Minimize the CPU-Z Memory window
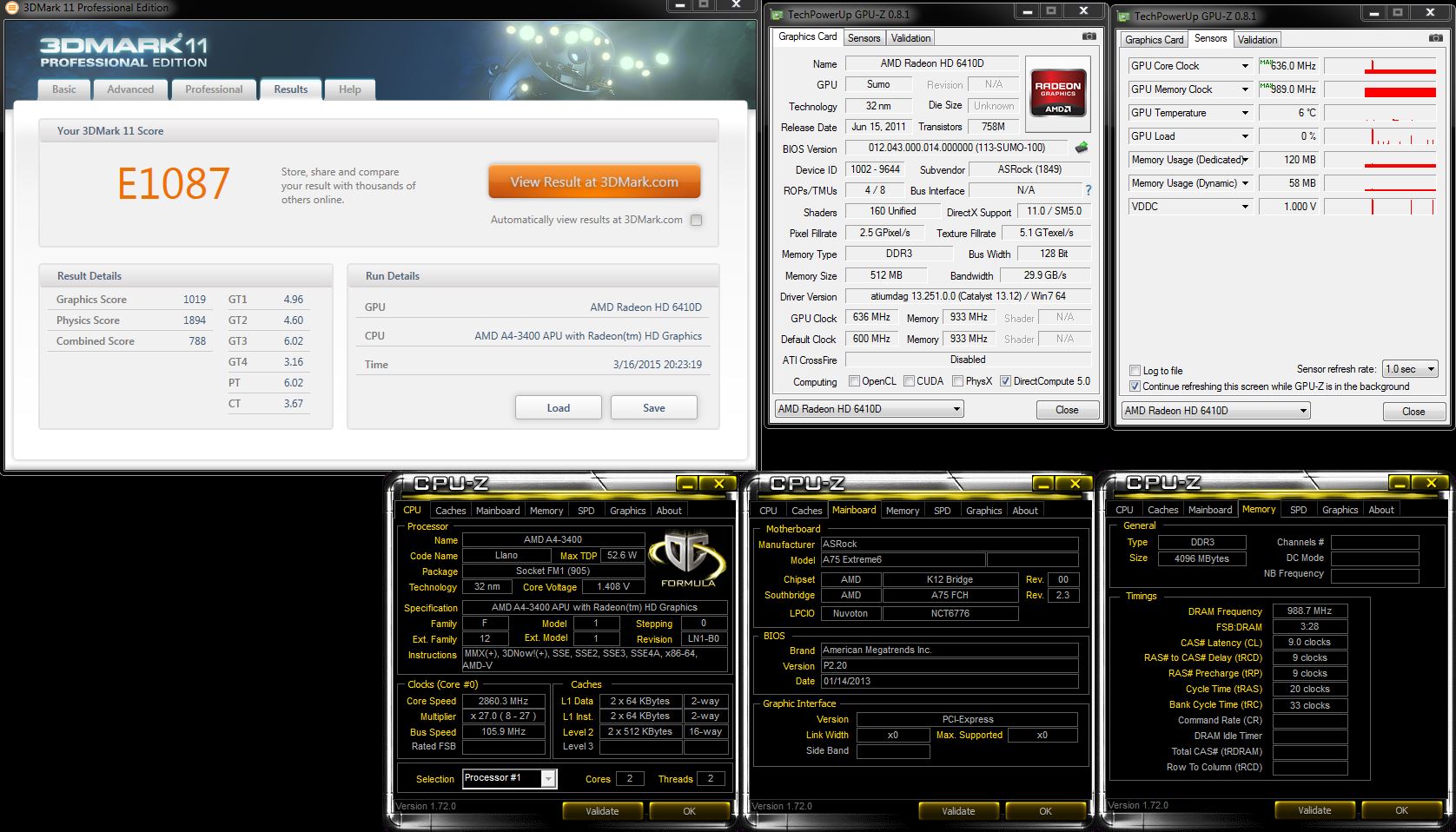Screen dimensions: 1456x832 [x=1399, y=484]
